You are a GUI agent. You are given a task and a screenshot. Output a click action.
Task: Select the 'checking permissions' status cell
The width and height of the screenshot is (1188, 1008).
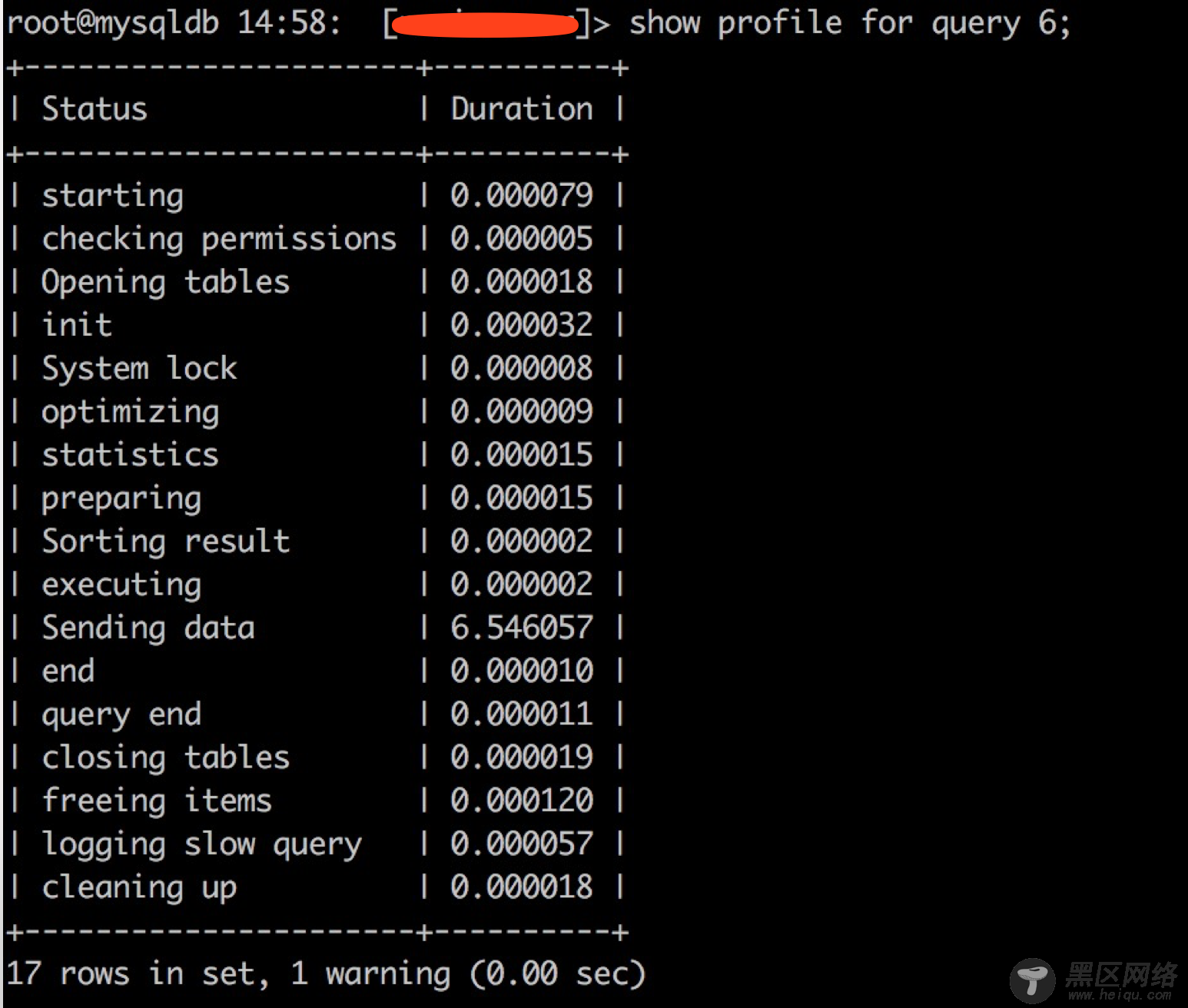point(219,239)
